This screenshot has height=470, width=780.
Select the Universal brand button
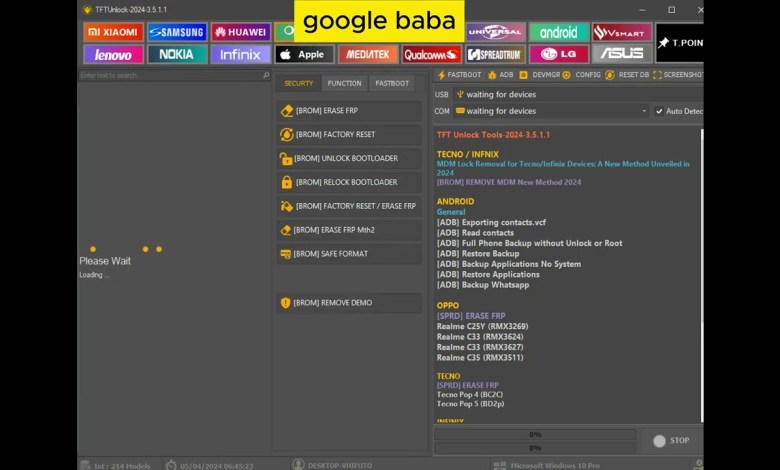tap(495, 32)
